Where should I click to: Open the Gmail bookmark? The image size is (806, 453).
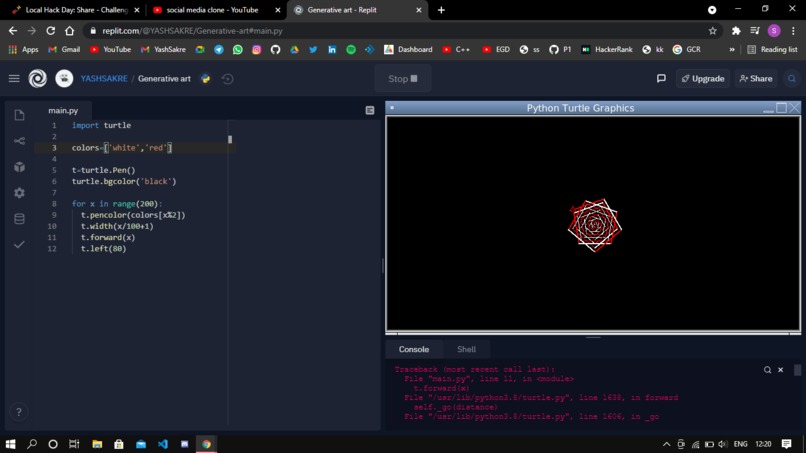64,49
